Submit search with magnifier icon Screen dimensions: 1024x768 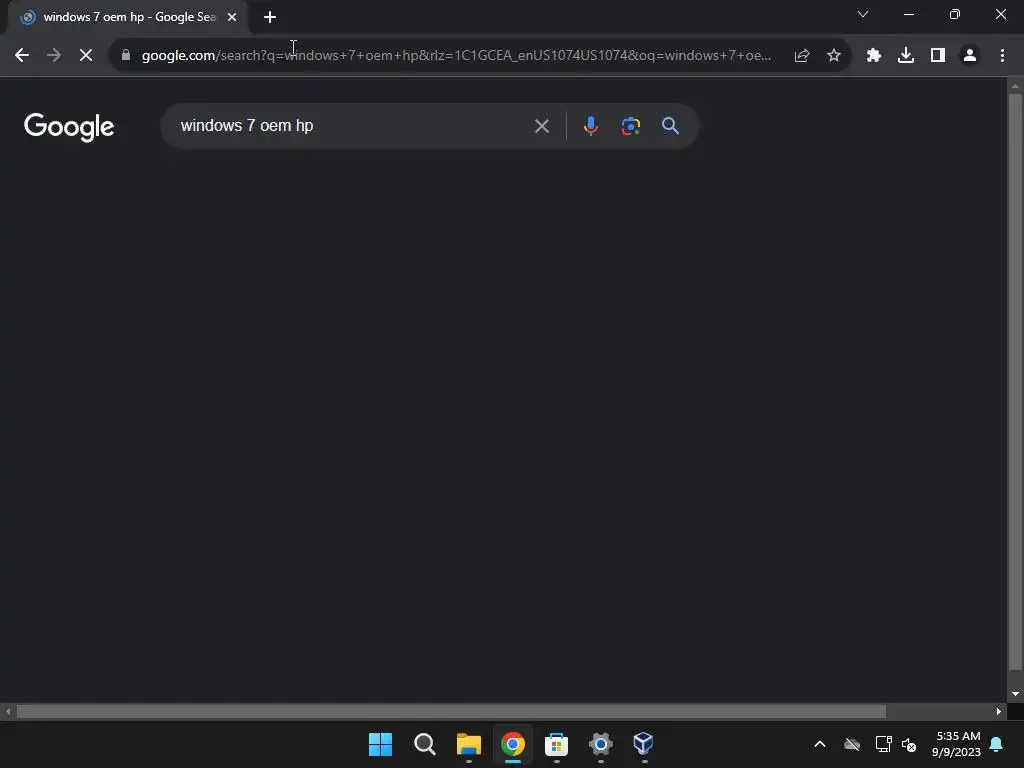(x=671, y=126)
